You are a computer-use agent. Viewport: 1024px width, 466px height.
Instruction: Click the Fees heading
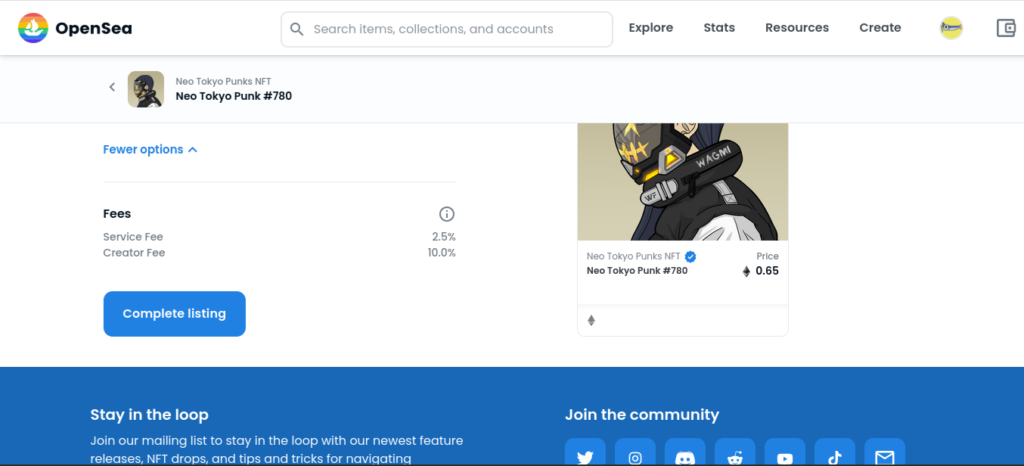point(117,213)
